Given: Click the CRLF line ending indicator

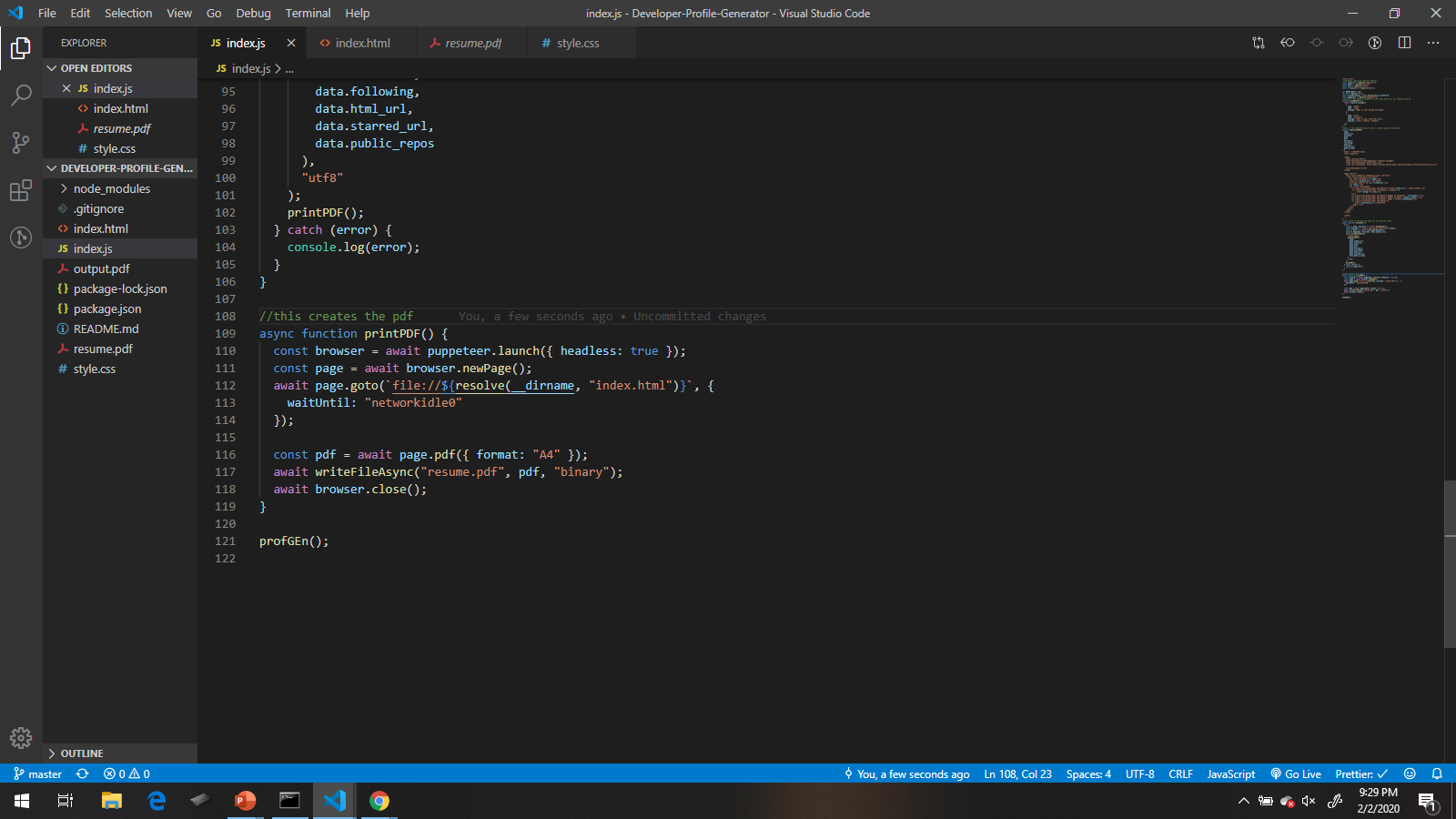Looking at the screenshot, I should (x=1180, y=773).
